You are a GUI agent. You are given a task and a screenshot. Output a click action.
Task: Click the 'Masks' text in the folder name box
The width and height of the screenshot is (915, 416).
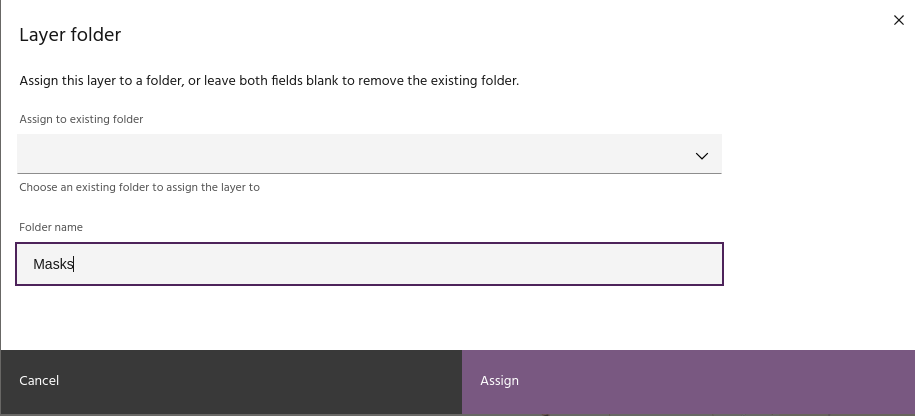point(53,264)
